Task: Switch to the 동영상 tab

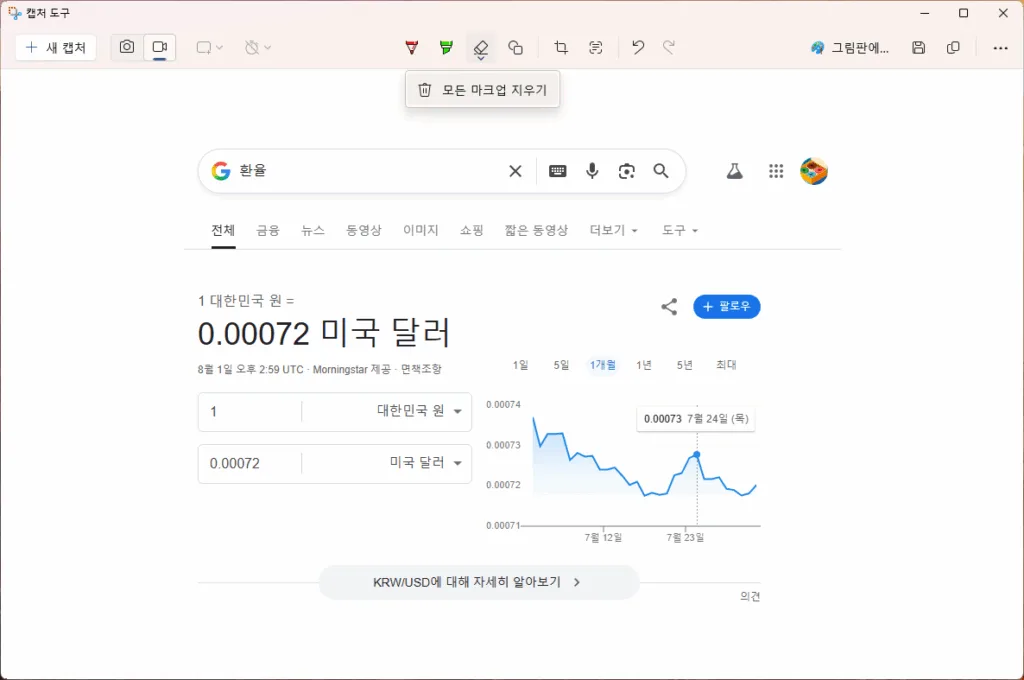Action: [364, 230]
